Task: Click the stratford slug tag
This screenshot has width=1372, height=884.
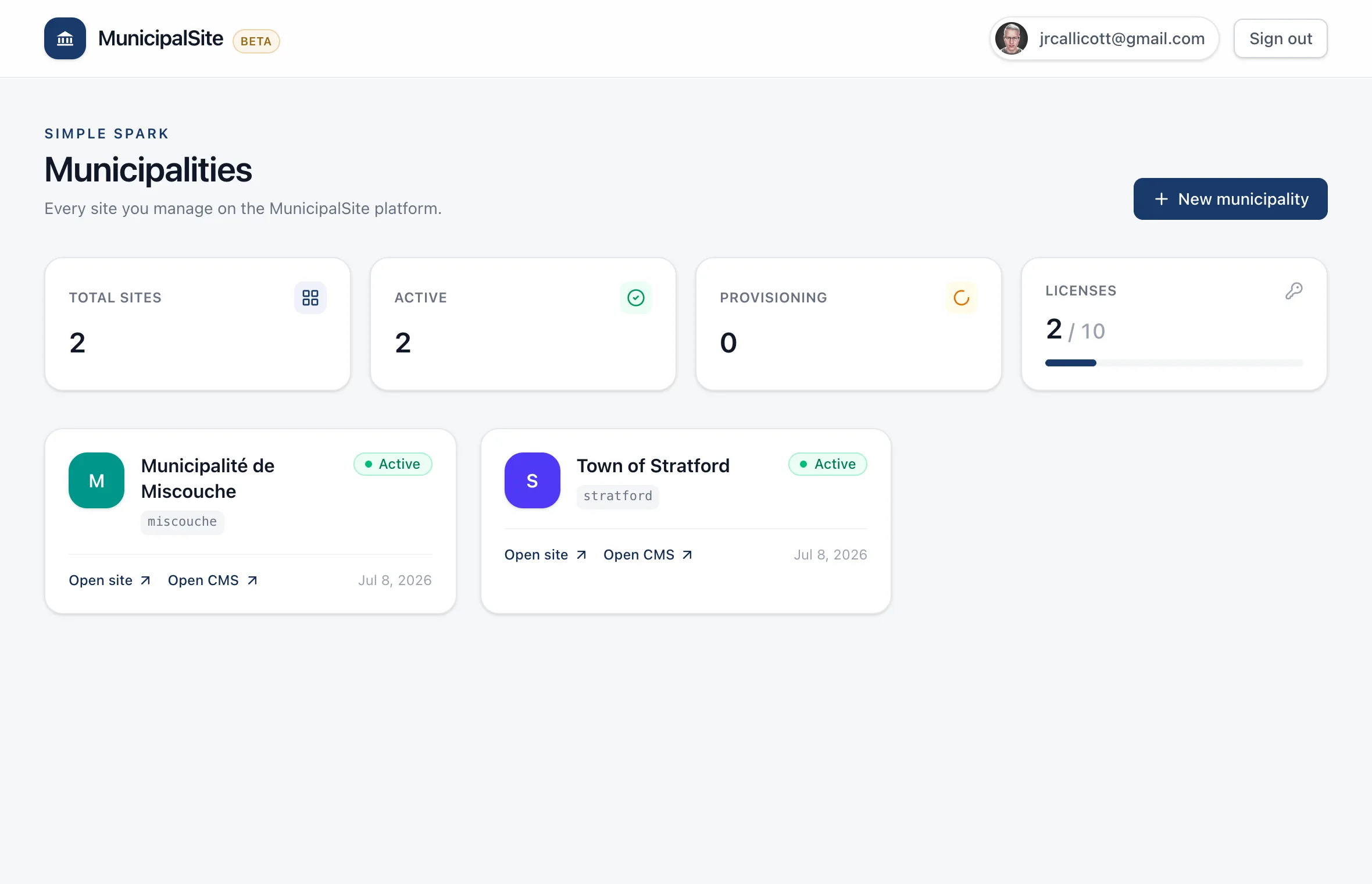Action: 618,496
